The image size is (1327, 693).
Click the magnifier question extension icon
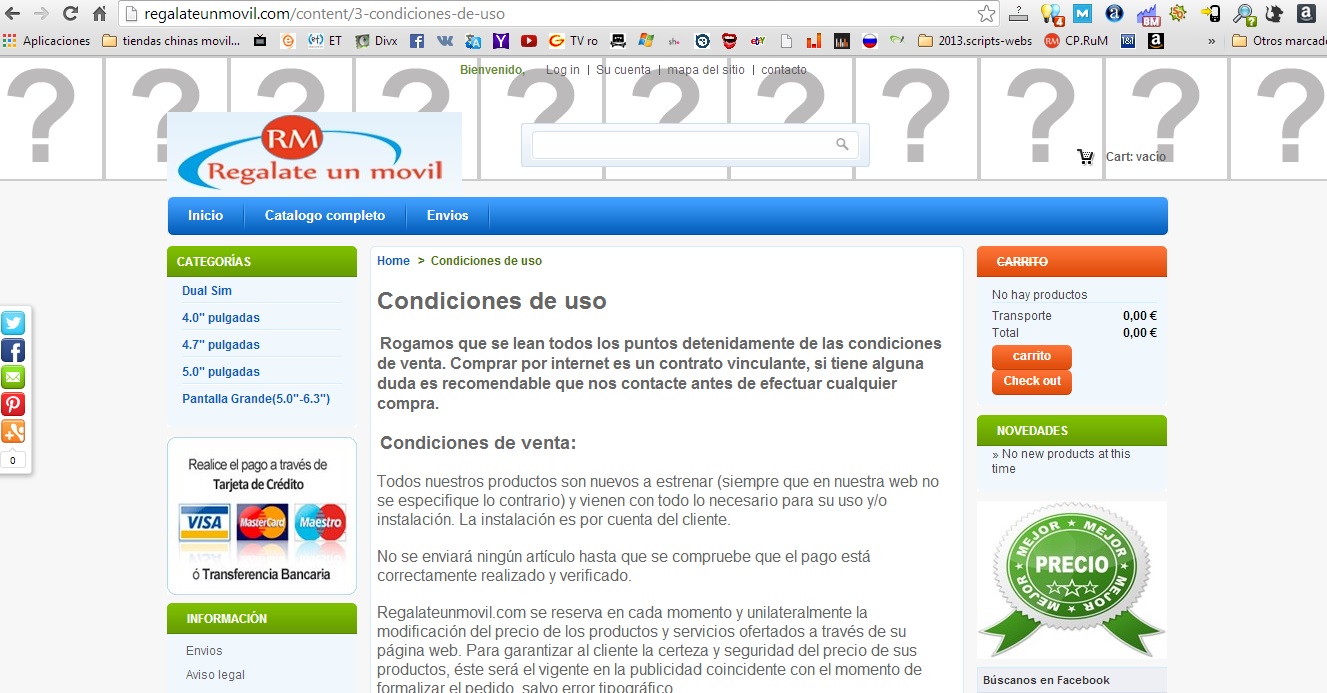click(1245, 15)
